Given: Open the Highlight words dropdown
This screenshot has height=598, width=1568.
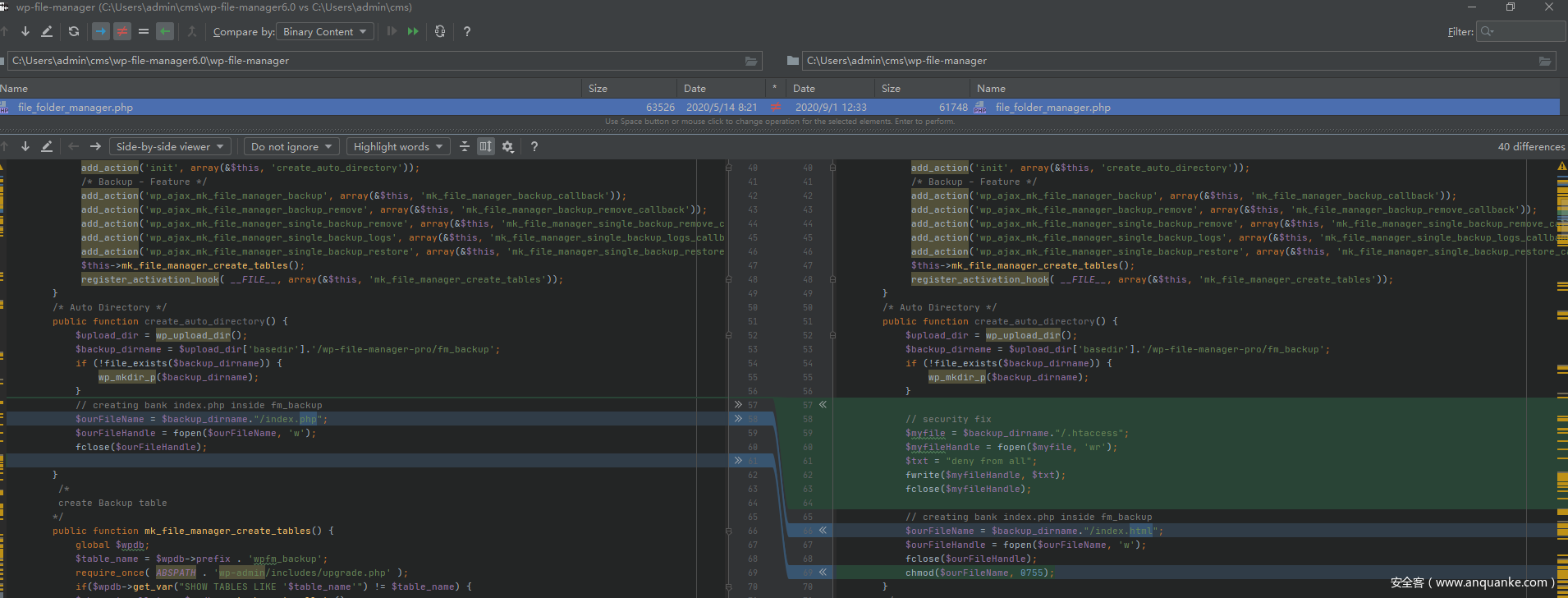Looking at the screenshot, I should 398,146.
